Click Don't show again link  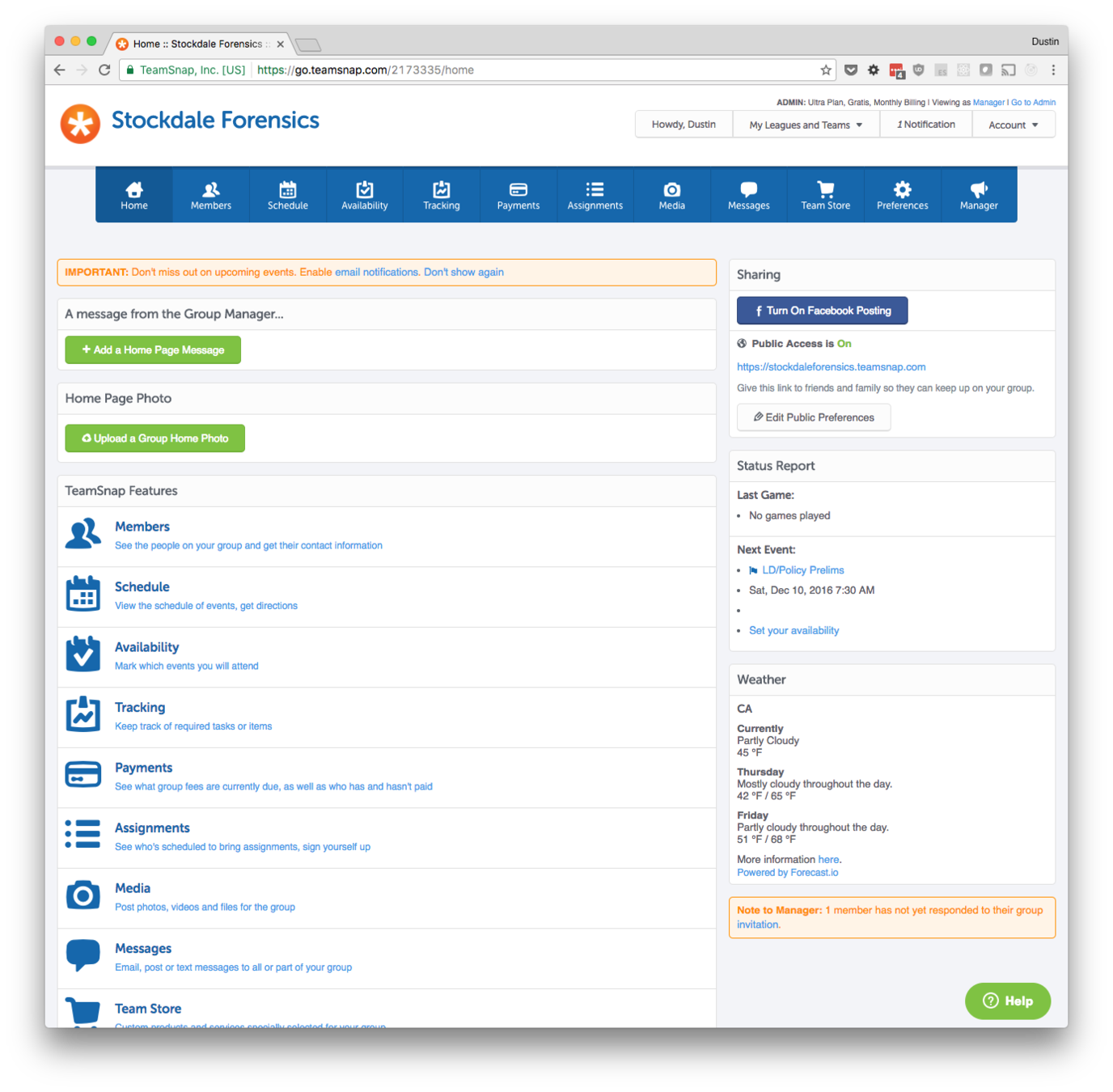click(x=463, y=273)
